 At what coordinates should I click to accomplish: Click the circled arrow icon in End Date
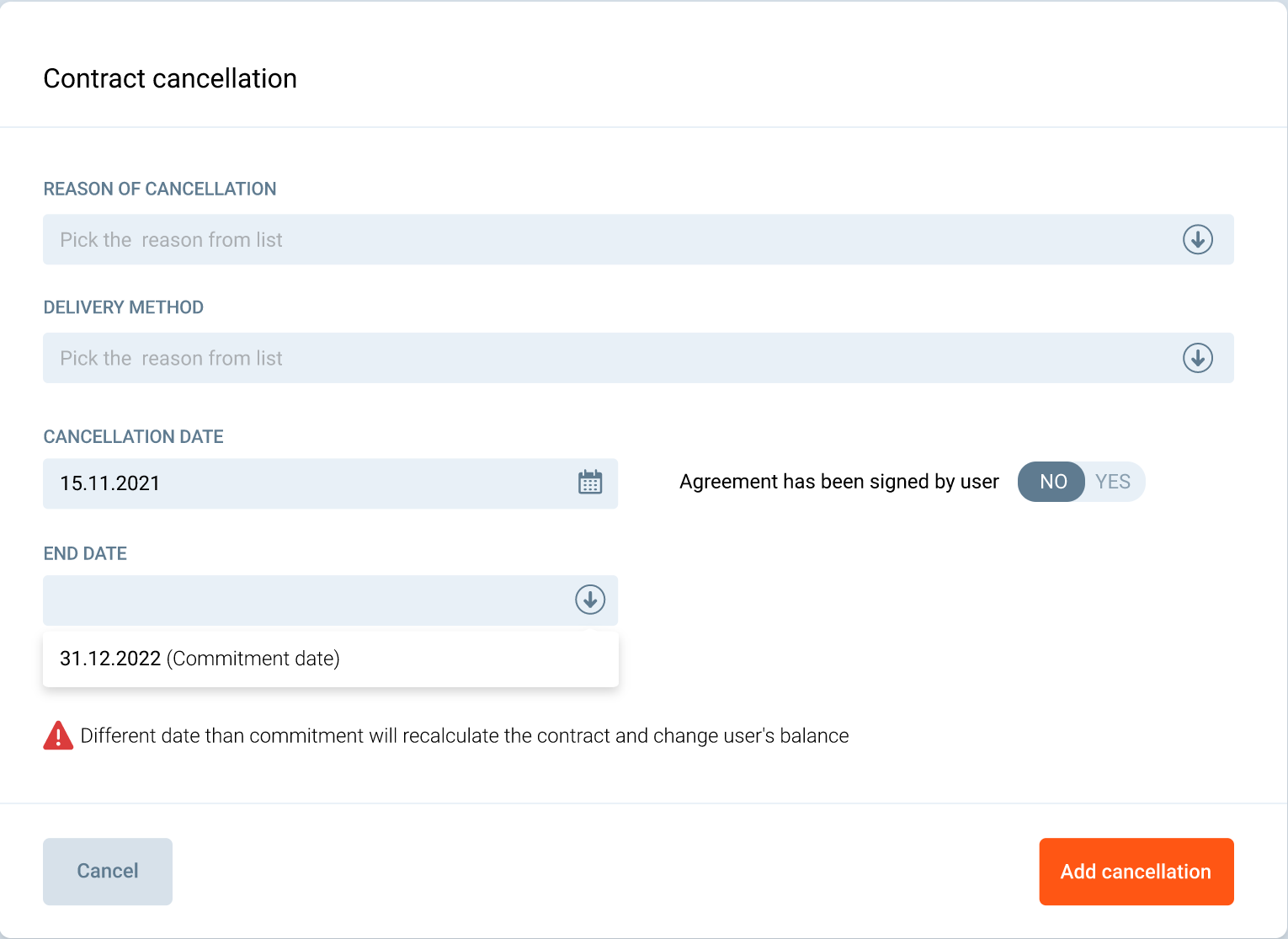[x=590, y=600]
